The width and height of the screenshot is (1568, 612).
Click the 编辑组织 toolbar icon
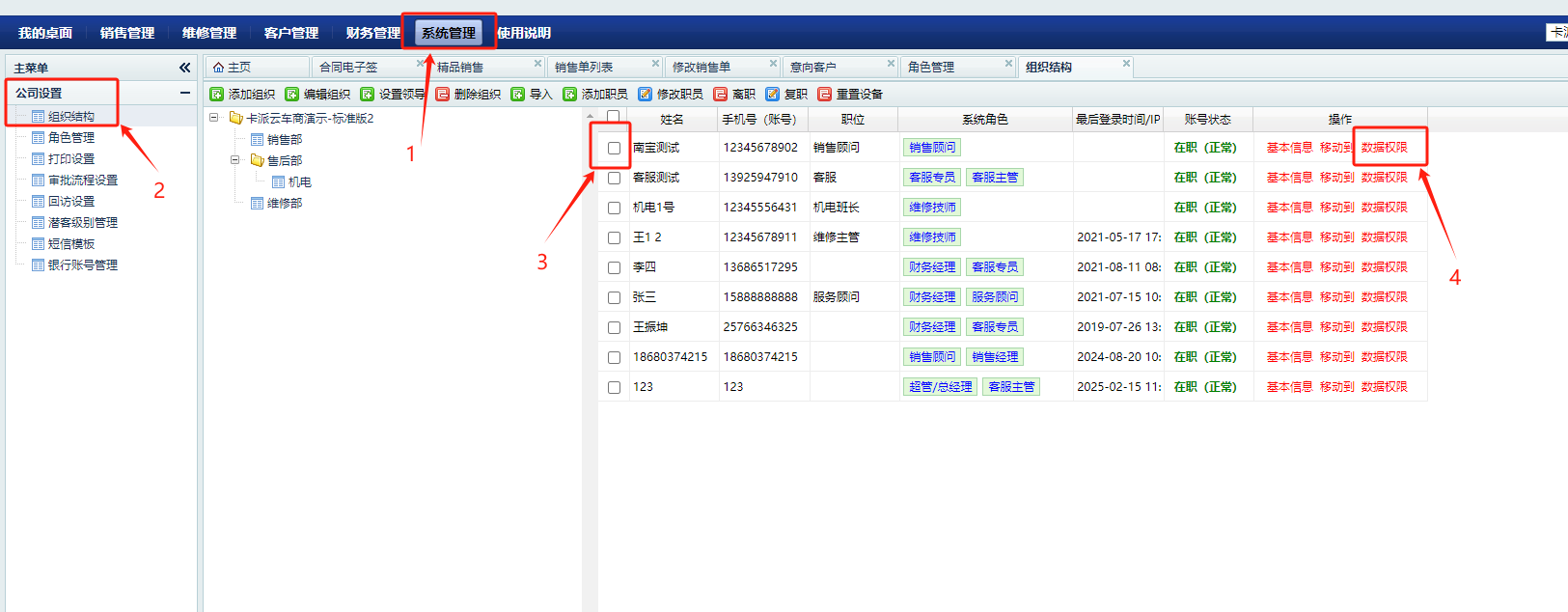click(x=292, y=95)
